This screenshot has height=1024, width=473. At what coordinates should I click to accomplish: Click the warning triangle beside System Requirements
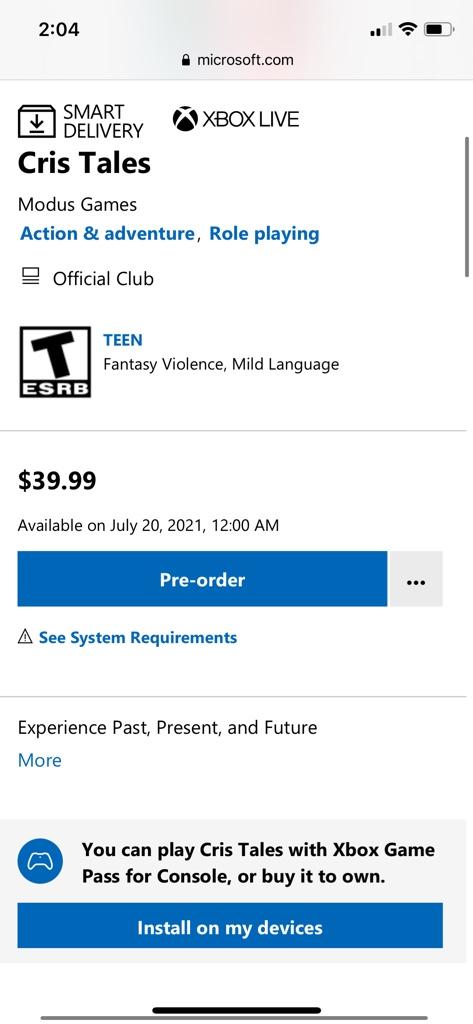[x=25, y=637]
